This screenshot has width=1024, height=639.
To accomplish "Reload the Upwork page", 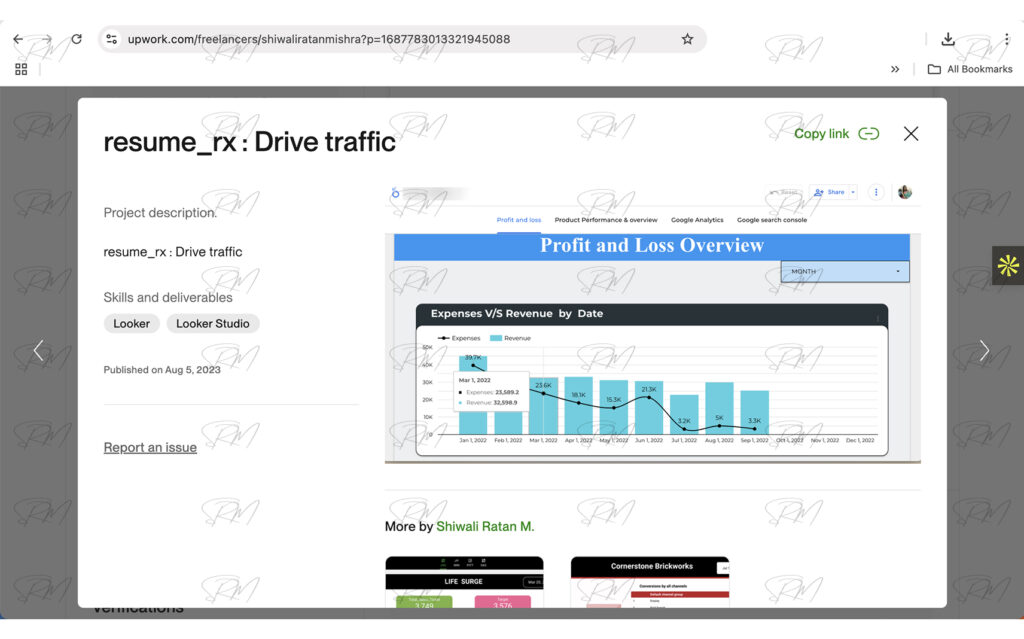I will click(76, 39).
